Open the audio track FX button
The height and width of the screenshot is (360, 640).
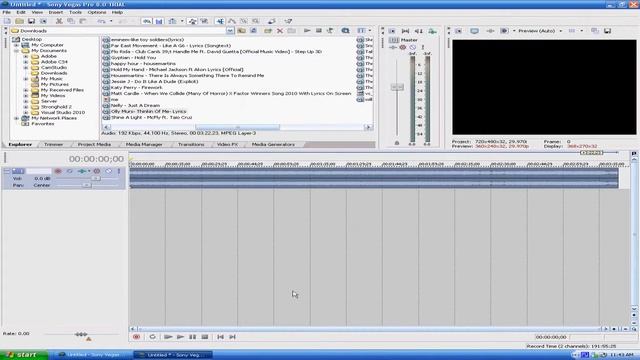pos(82,171)
